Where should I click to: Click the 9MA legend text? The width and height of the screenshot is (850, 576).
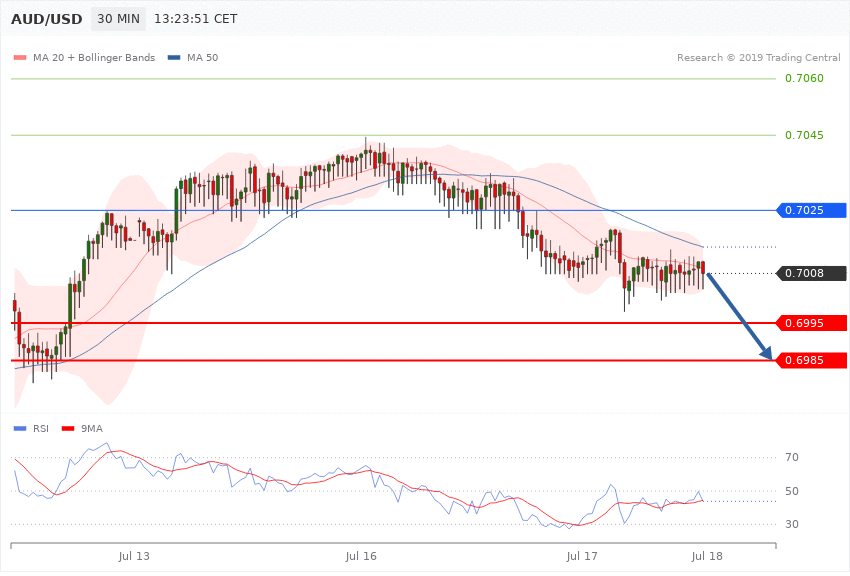pyautogui.click(x=92, y=429)
